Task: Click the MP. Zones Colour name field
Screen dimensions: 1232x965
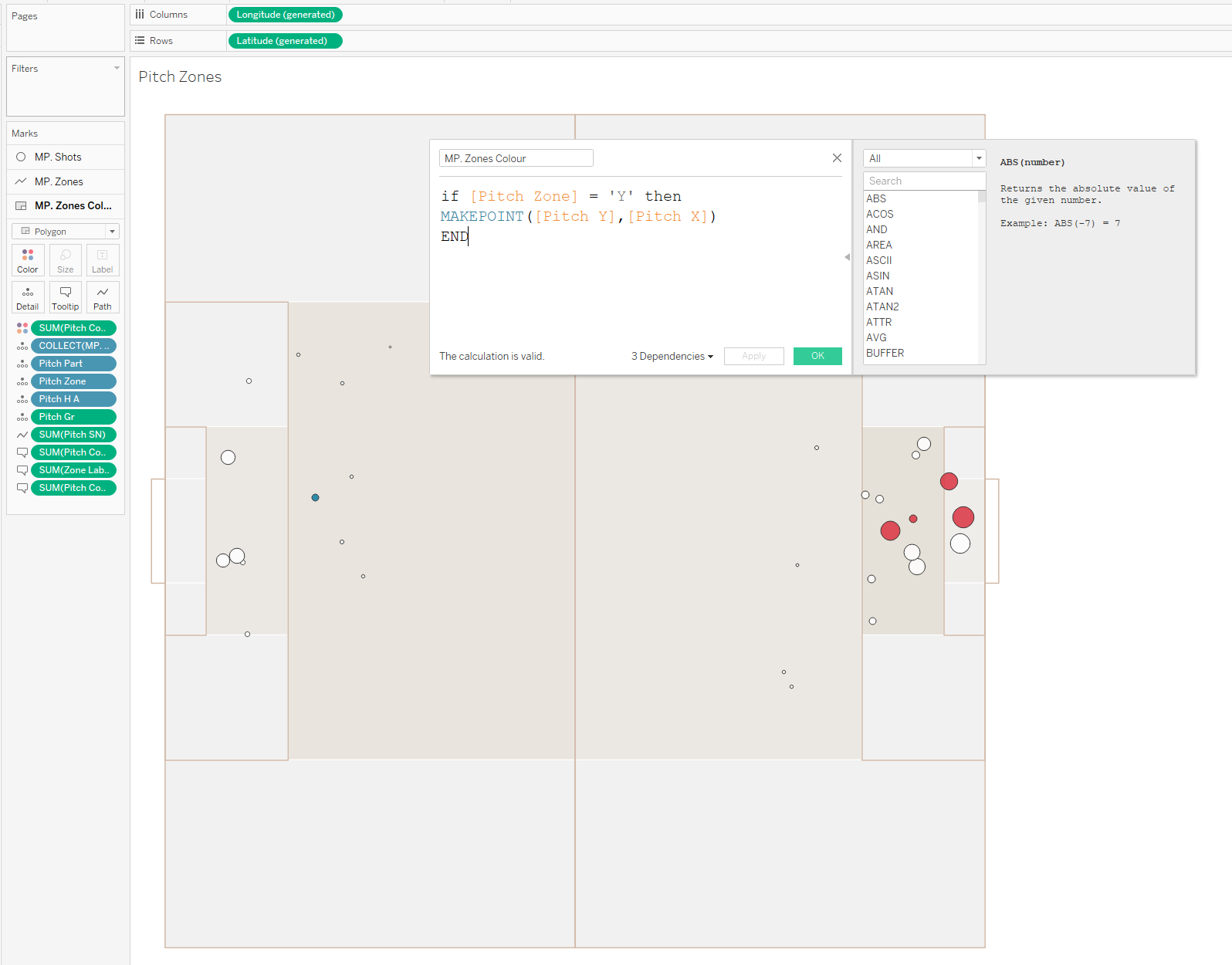Action: [516, 158]
